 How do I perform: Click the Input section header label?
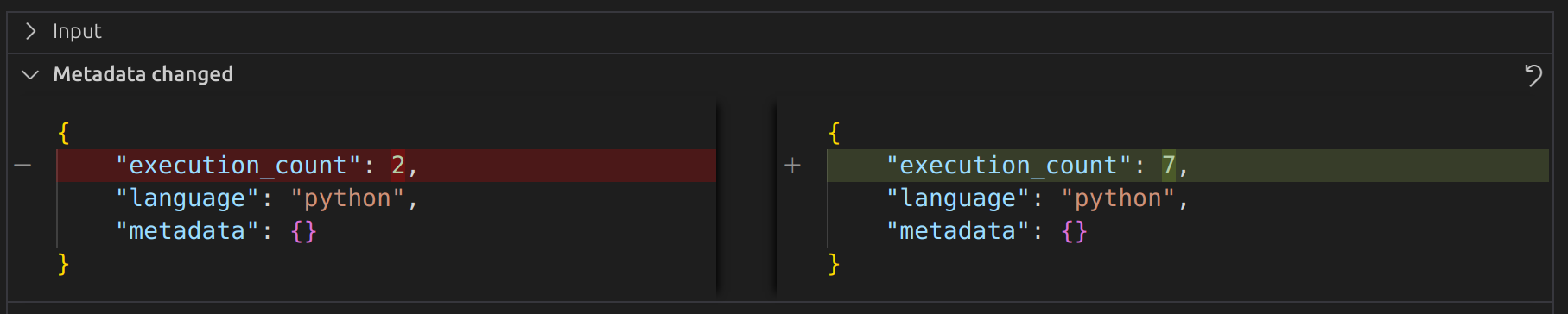(77, 31)
